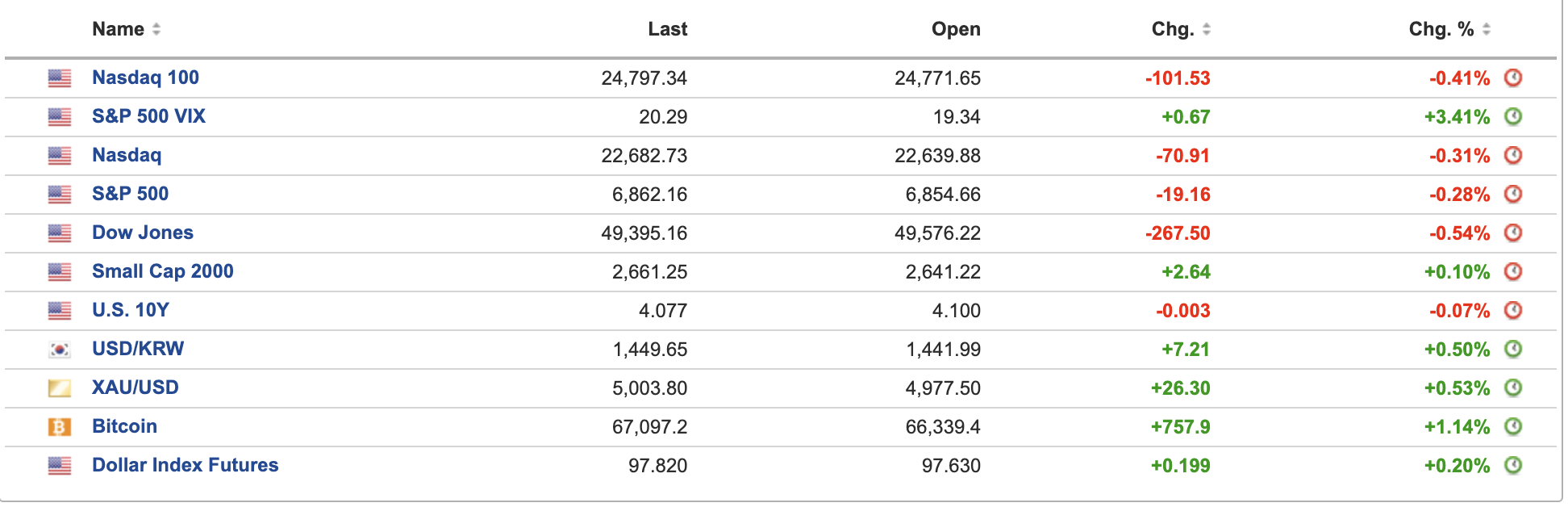Click the red clock icon for Nasdaq 100
The height and width of the screenshot is (507, 1568).
point(1513,78)
